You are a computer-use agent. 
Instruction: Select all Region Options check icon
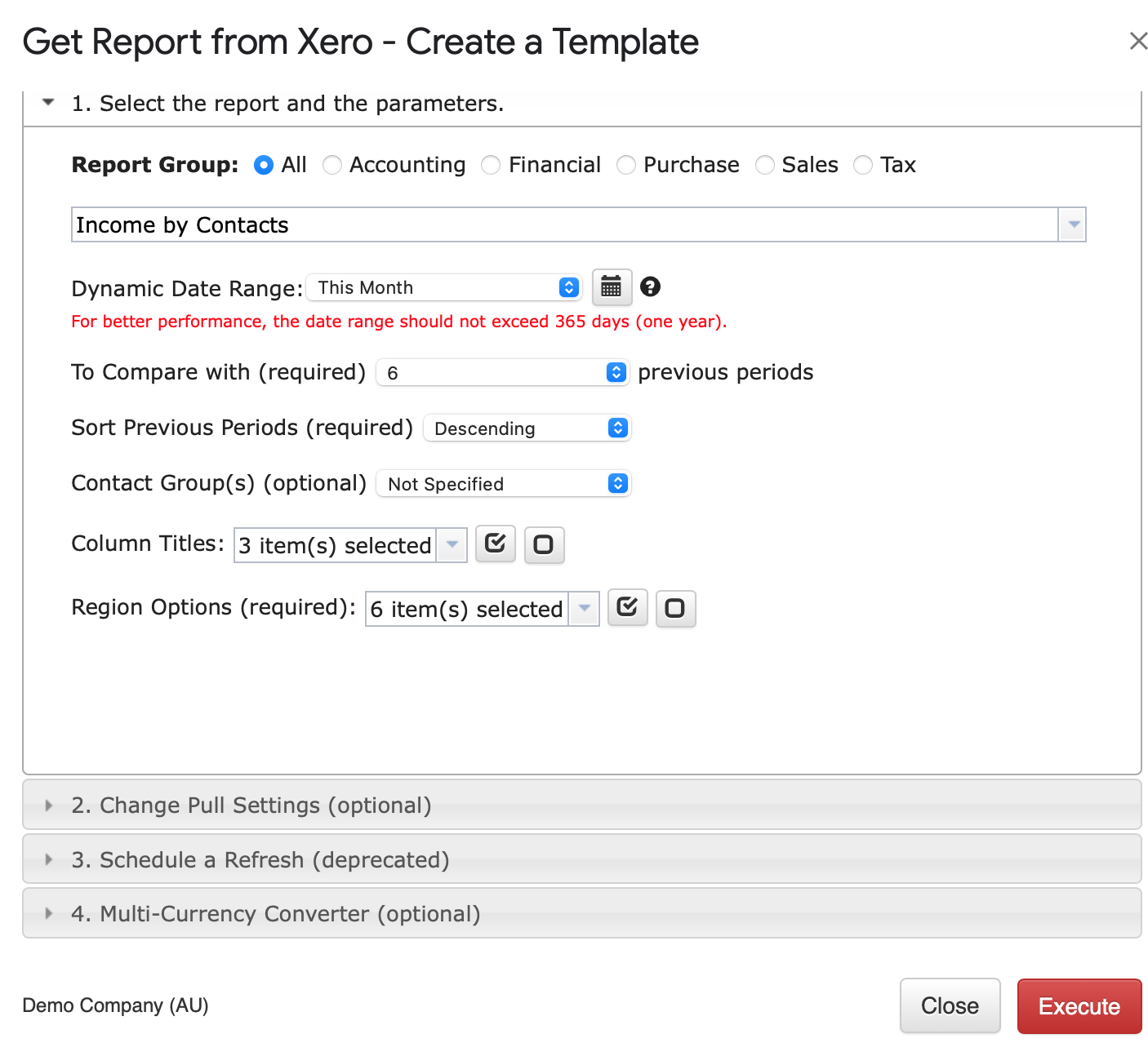click(628, 607)
